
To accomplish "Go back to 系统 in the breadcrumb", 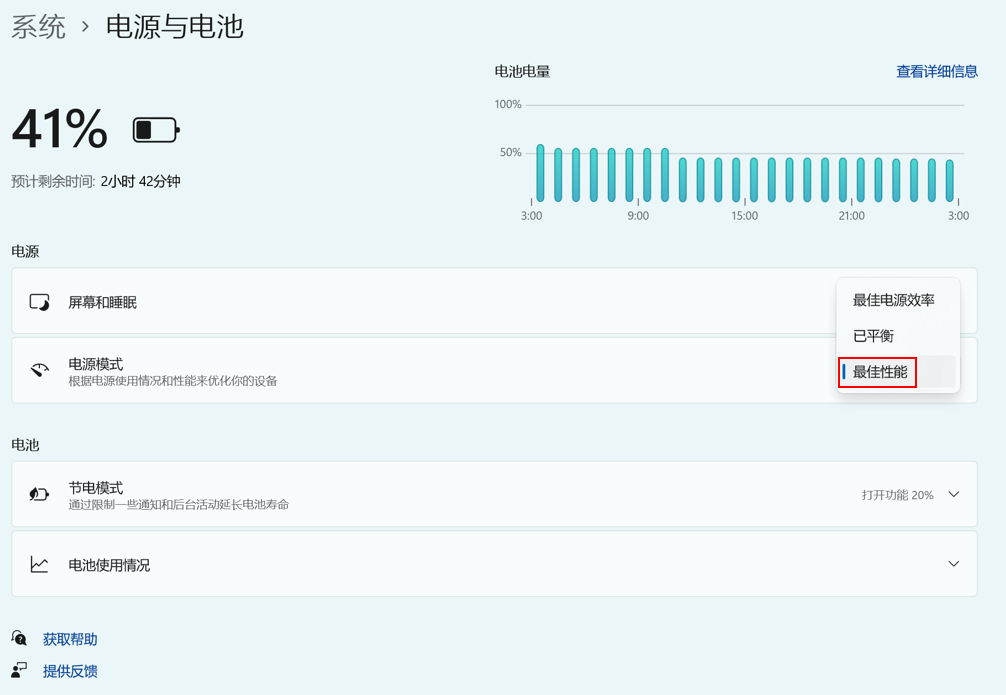I will [x=38, y=27].
